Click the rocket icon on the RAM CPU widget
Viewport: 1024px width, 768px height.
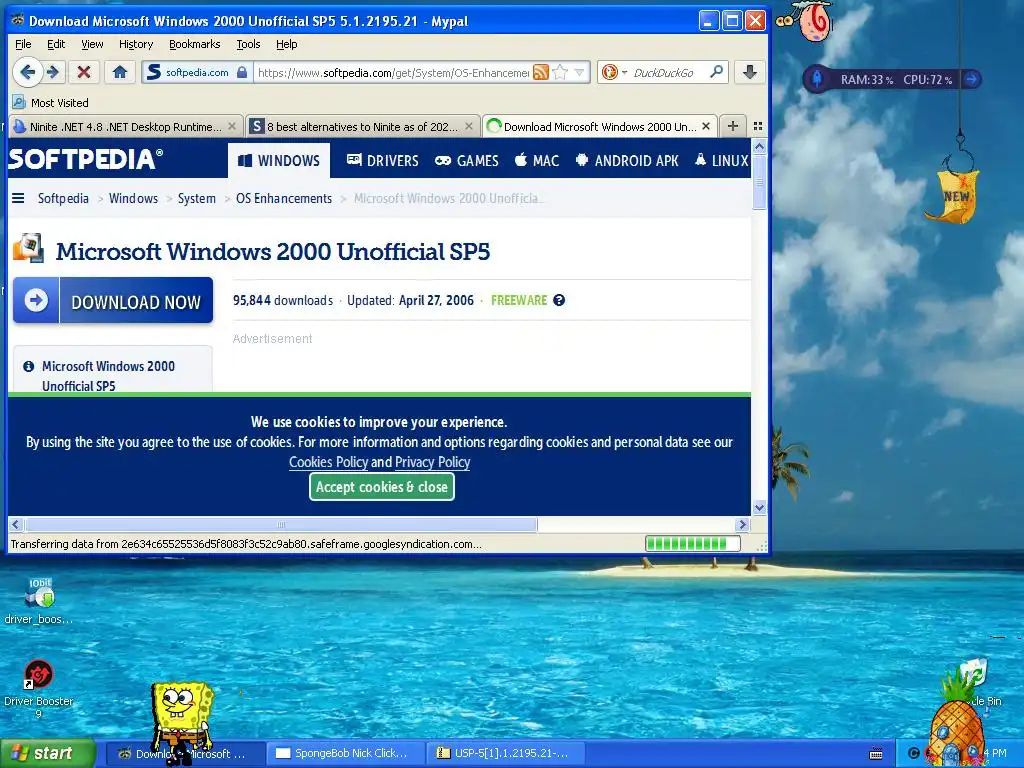tap(816, 79)
